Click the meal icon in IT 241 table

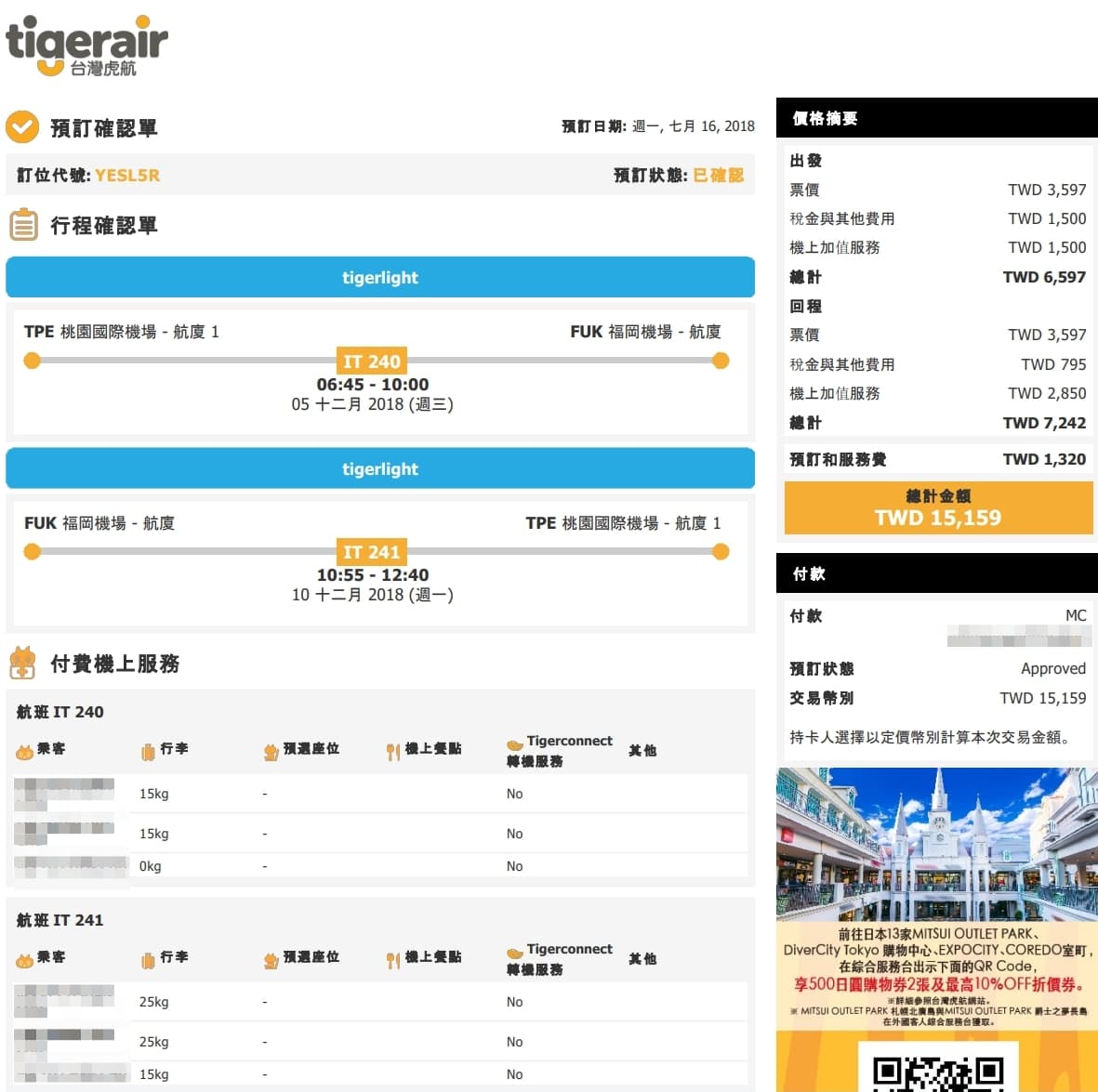pyautogui.click(x=393, y=960)
